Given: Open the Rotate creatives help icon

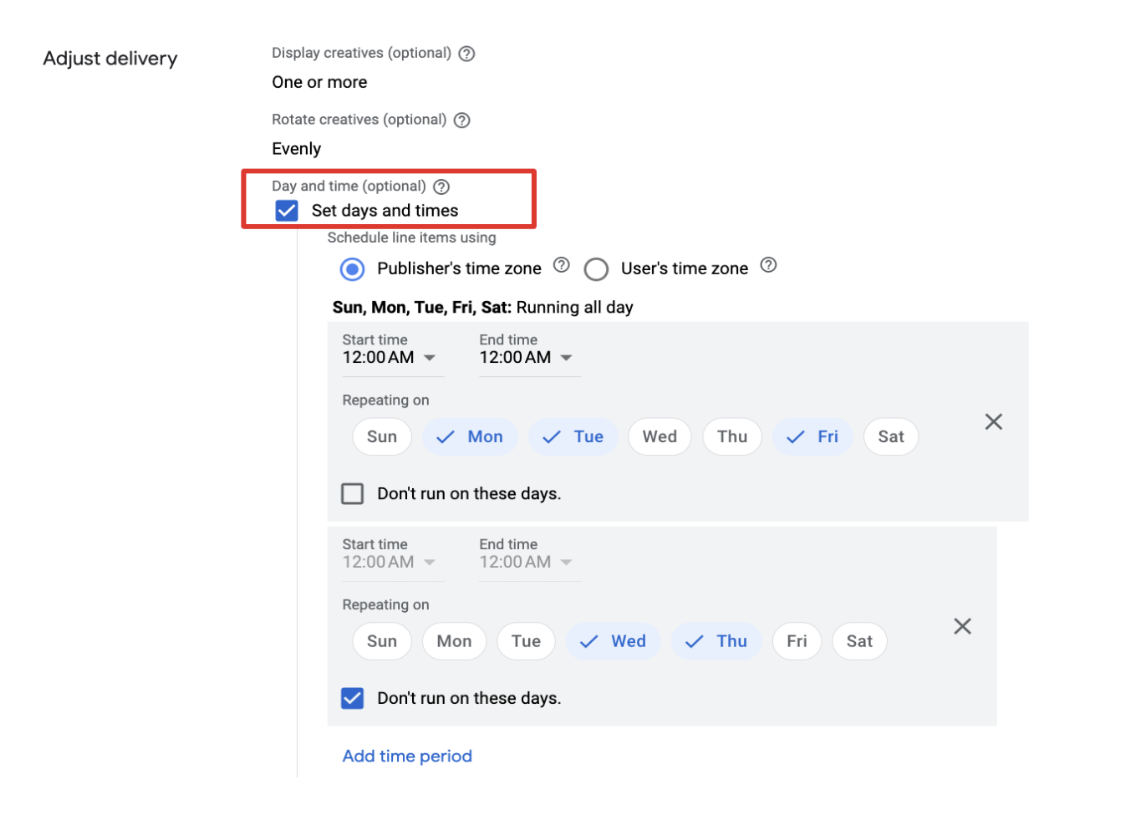Looking at the screenshot, I should (461, 119).
